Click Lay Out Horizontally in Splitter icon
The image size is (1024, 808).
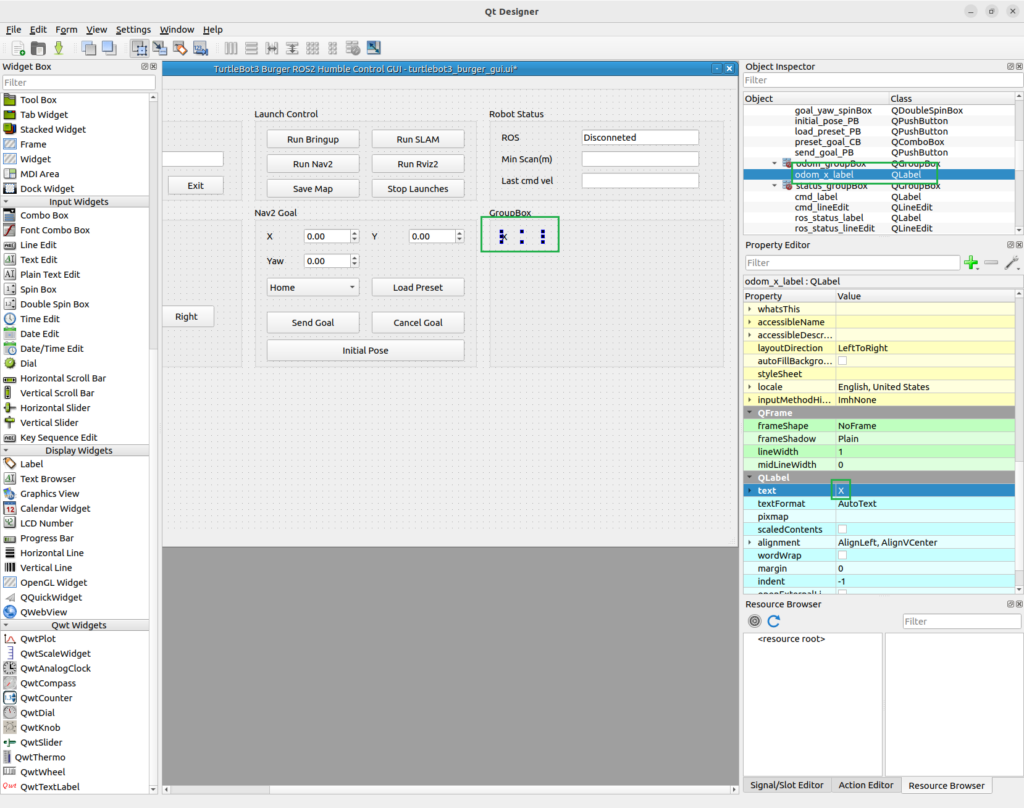pyautogui.click(x=272, y=48)
